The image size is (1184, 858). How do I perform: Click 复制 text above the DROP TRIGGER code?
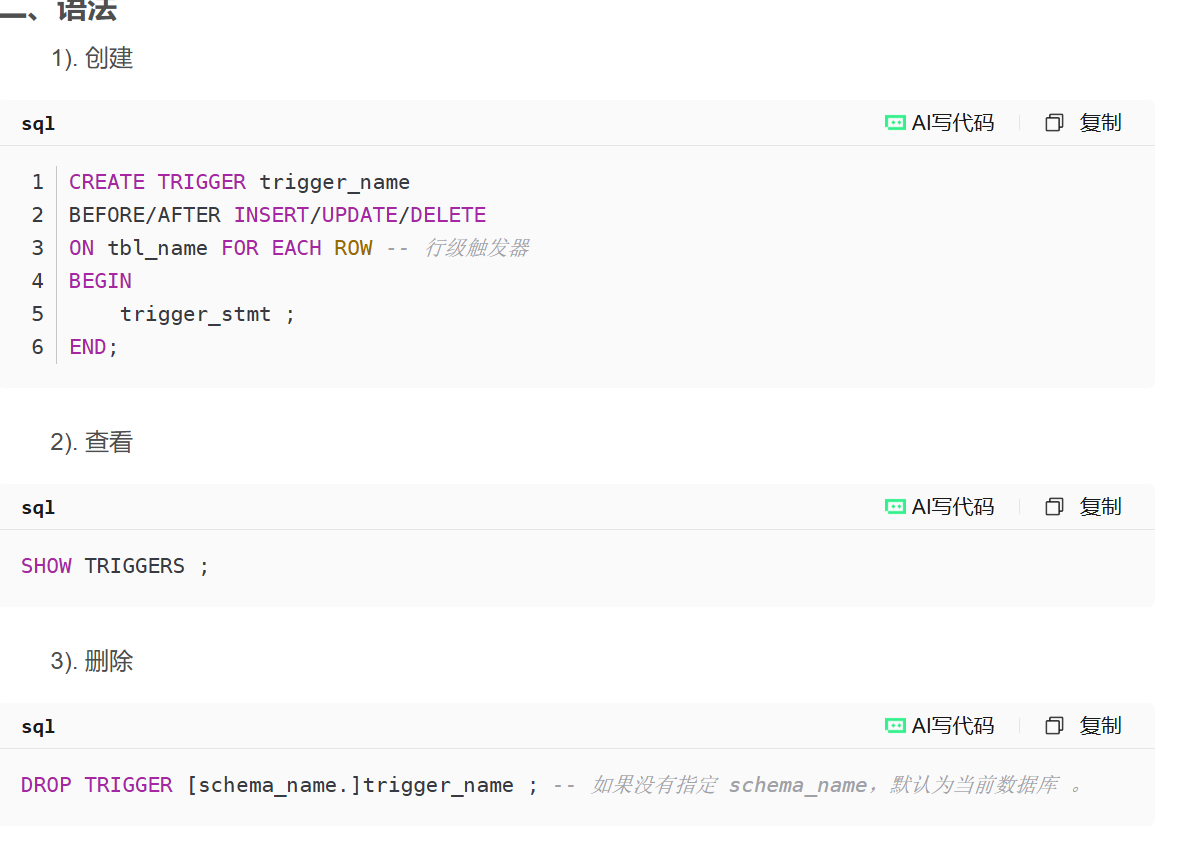click(1100, 725)
